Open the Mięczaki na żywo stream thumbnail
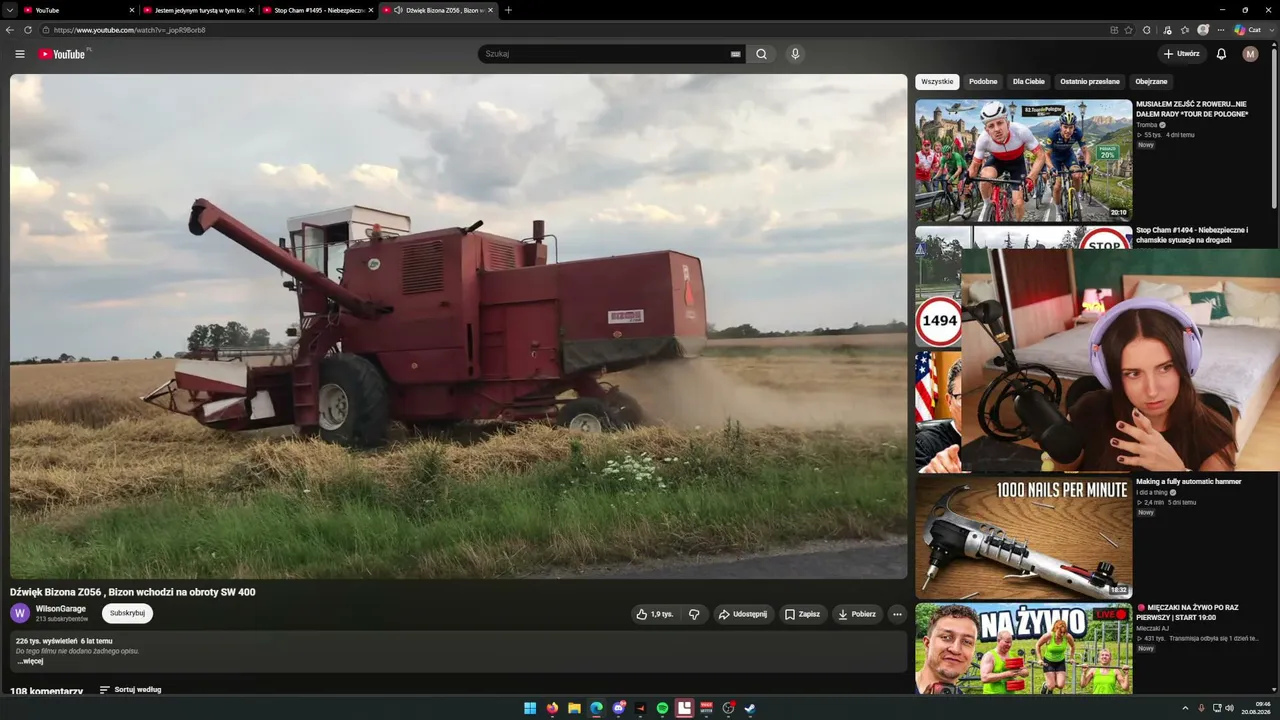Screen dimensions: 1280x720 1023,648
